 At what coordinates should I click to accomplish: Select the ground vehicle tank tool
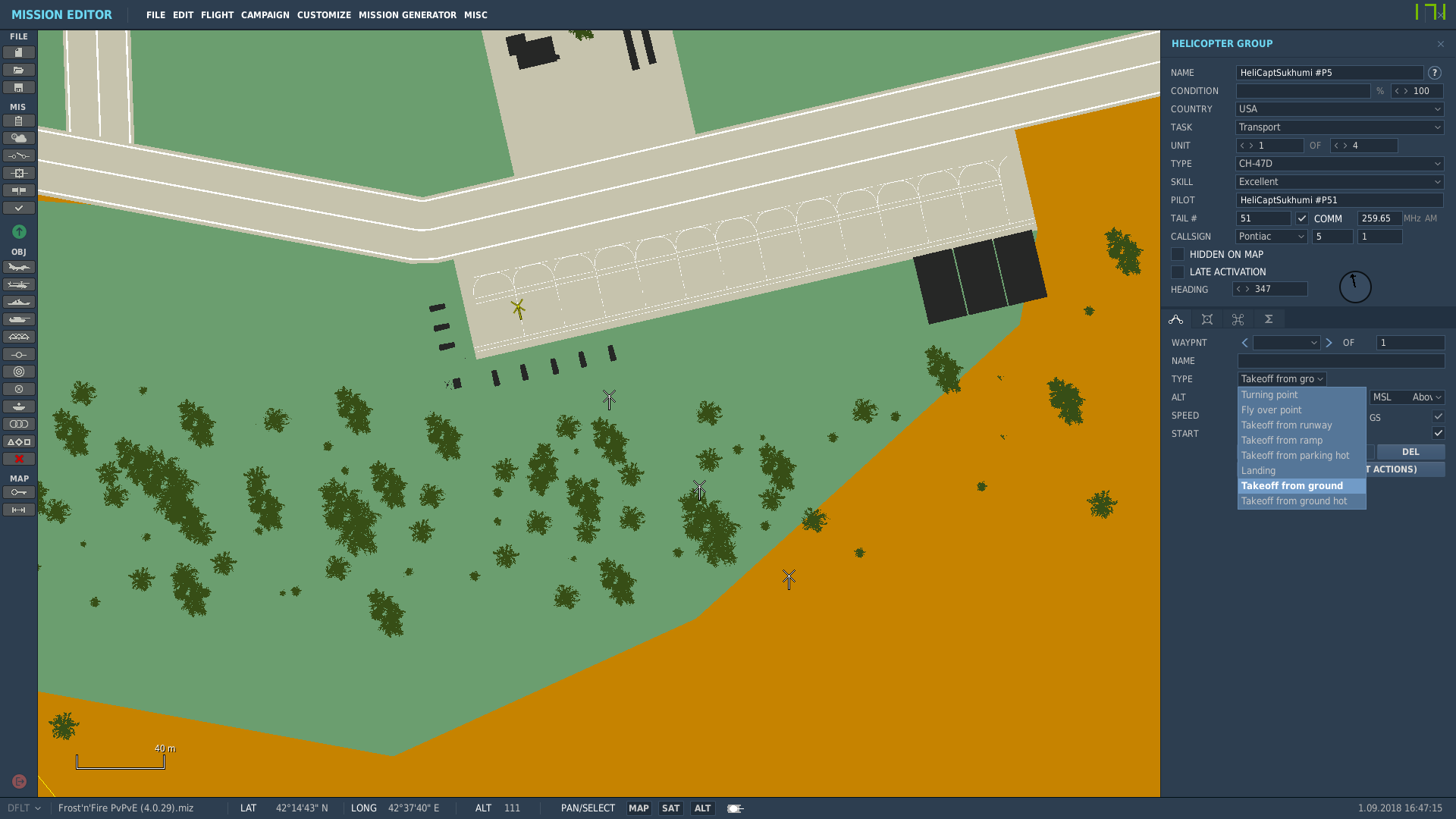tap(19, 319)
